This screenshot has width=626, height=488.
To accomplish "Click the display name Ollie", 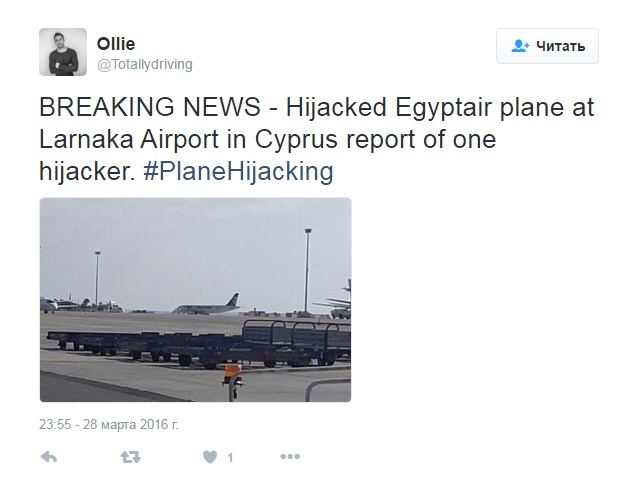I will tap(116, 44).
